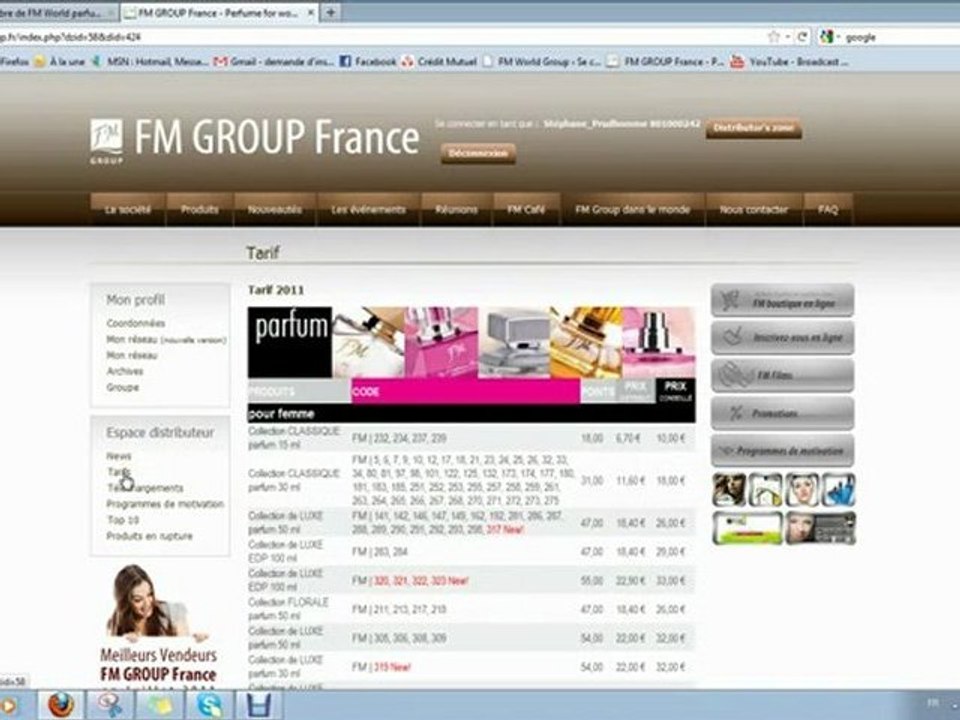Open the Gmail bookmark
The width and height of the screenshot is (960, 720).
point(274,61)
